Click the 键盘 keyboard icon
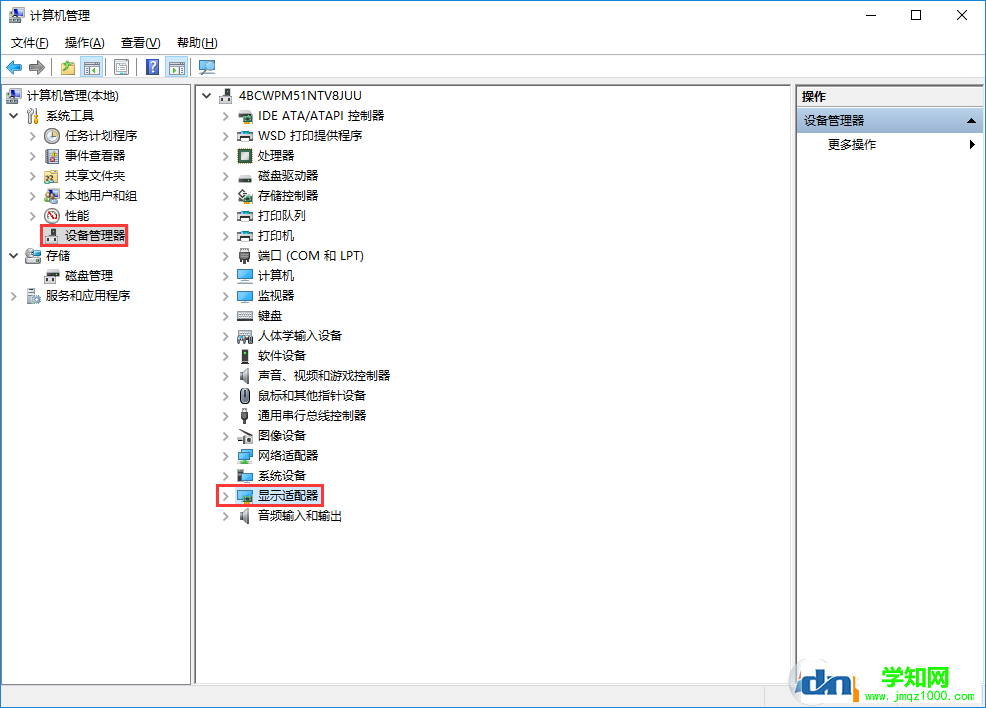 point(245,316)
